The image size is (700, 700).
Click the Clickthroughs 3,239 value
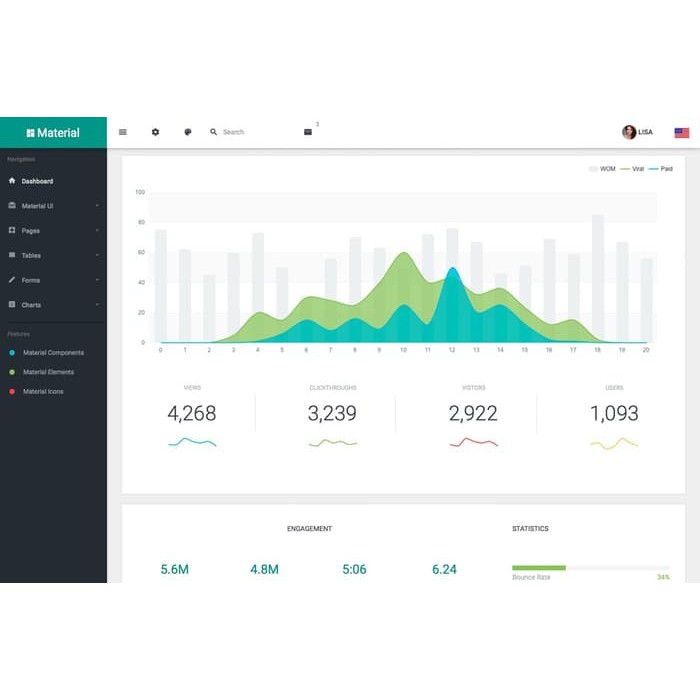coord(332,413)
